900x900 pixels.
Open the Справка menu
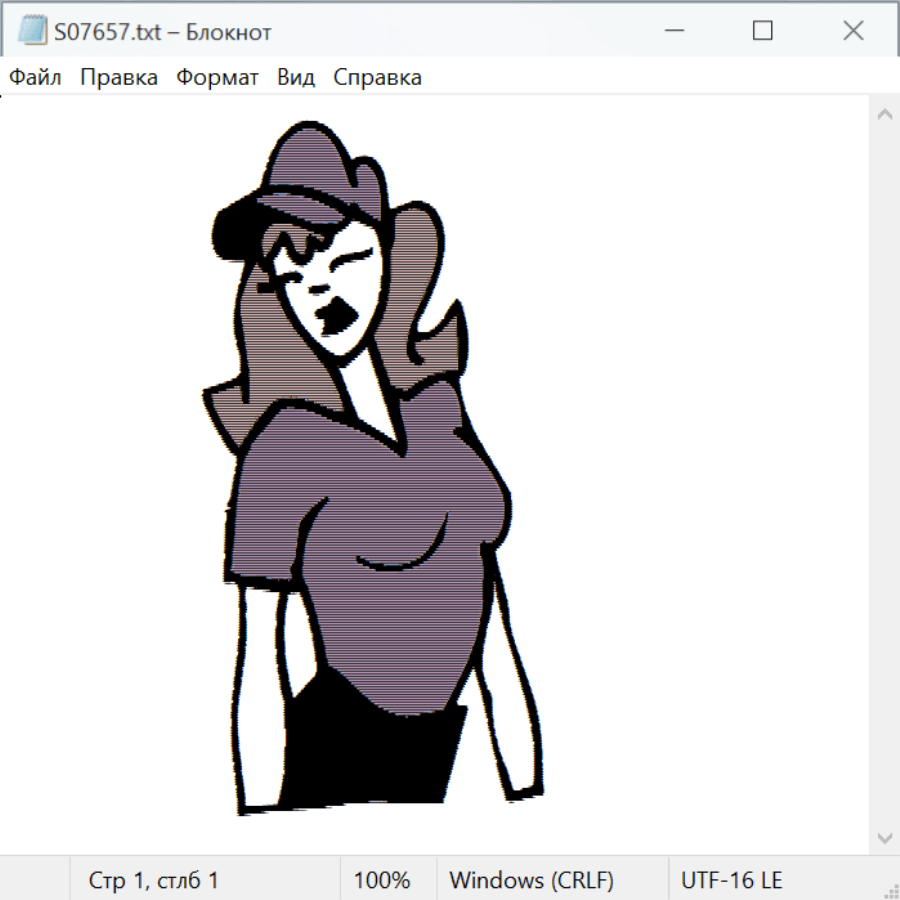[x=377, y=78]
